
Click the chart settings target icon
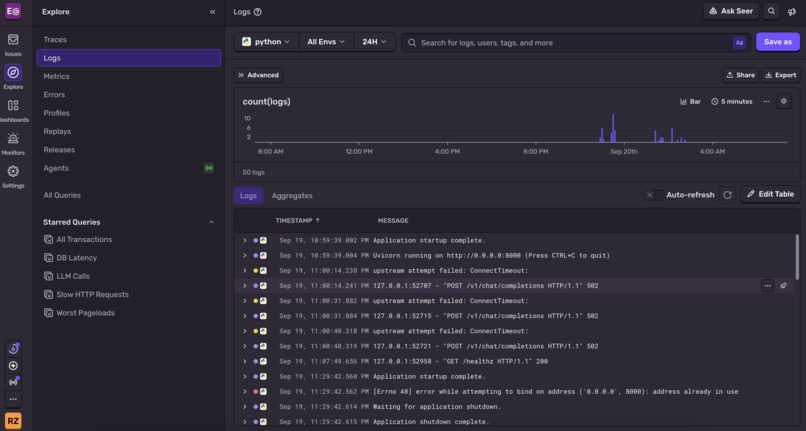[783, 101]
